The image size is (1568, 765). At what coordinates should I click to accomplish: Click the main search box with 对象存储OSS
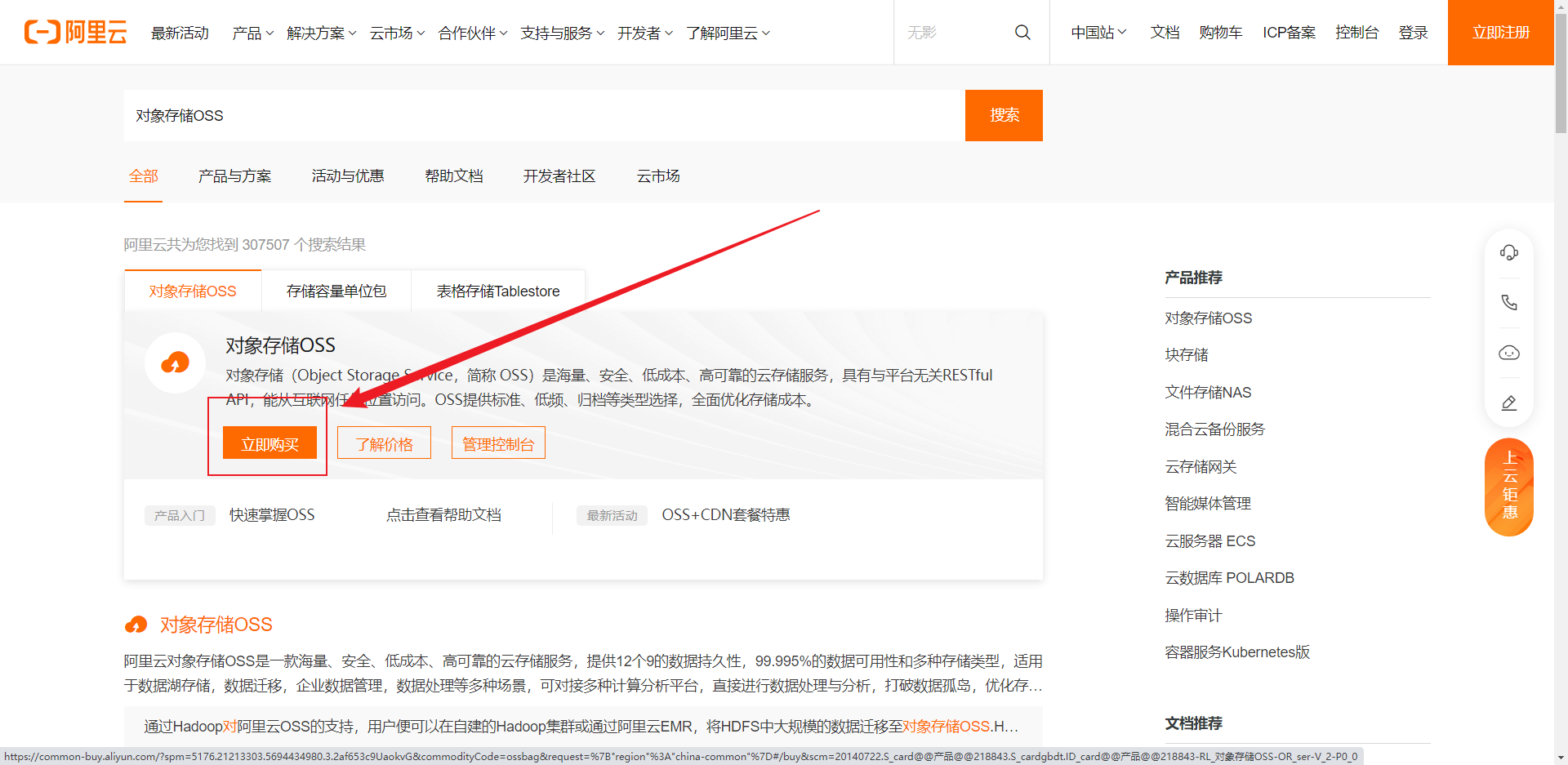pos(545,115)
